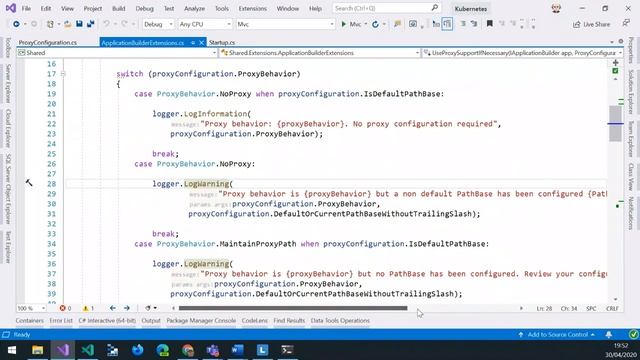Click the Open File folder icon
Image resolution: width=640 pixels, height=360 pixels.
point(68,24)
